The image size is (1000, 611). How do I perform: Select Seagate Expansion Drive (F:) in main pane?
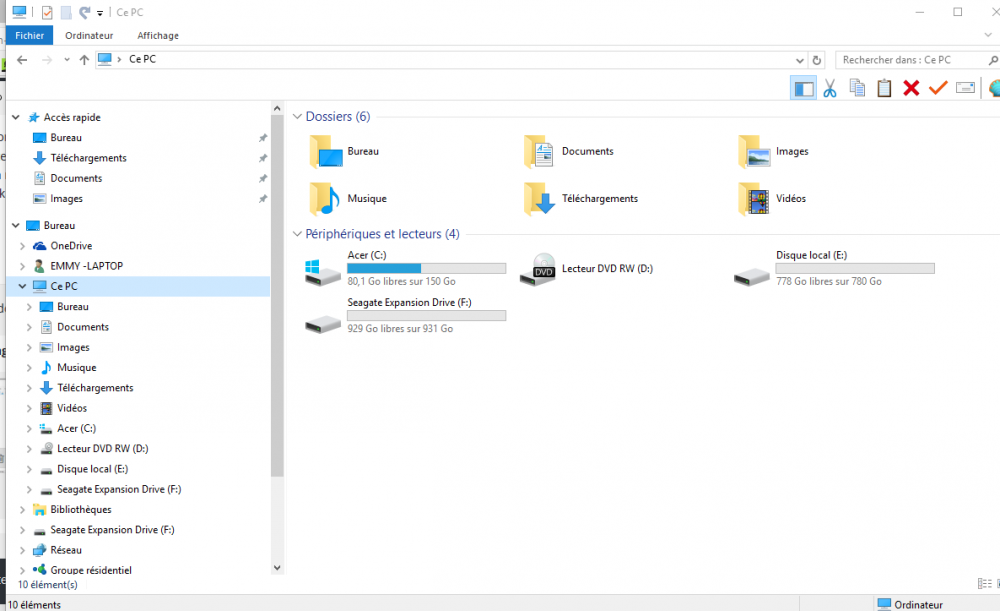tap(406, 315)
